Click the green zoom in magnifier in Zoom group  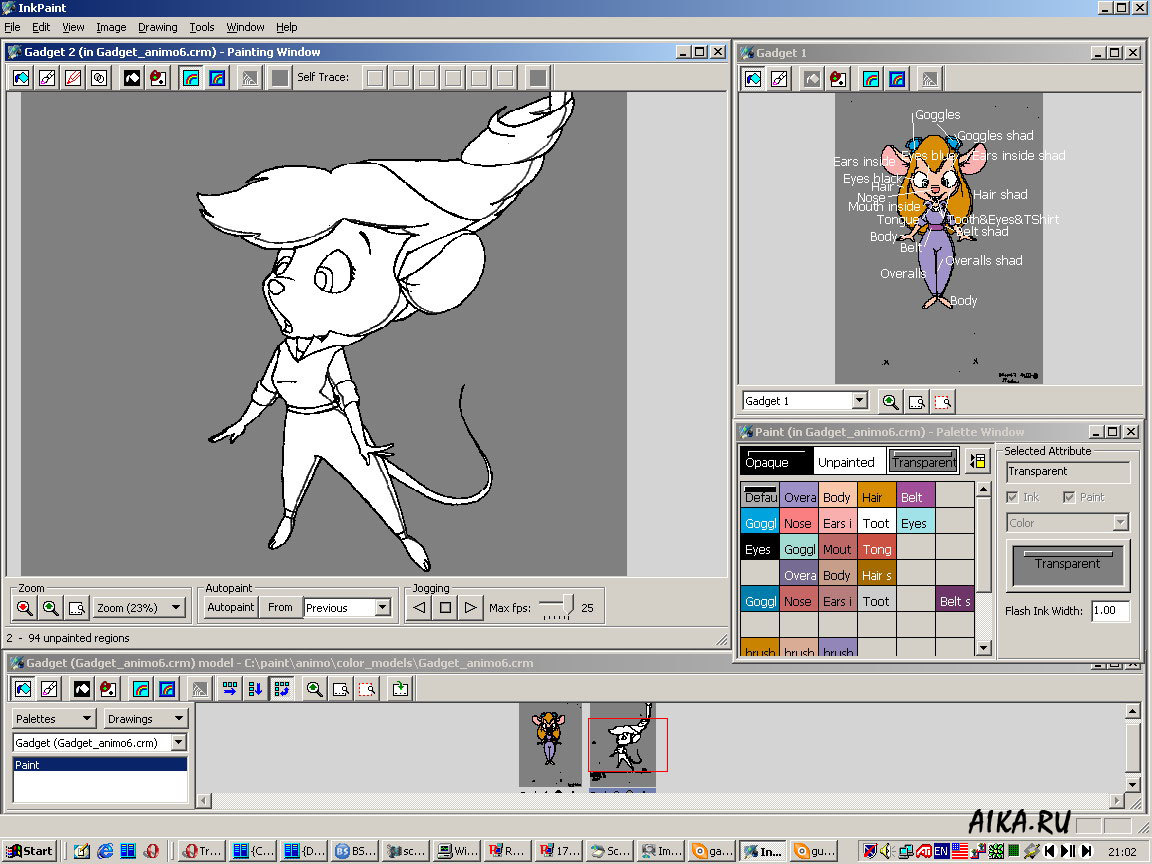(x=50, y=608)
